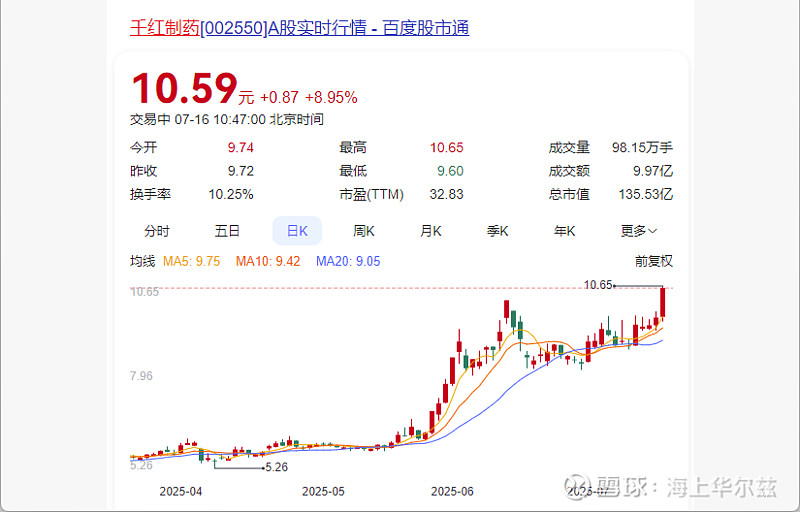This screenshot has height=512, width=800.
Task: Select the 季K chart tab
Action: [497, 231]
